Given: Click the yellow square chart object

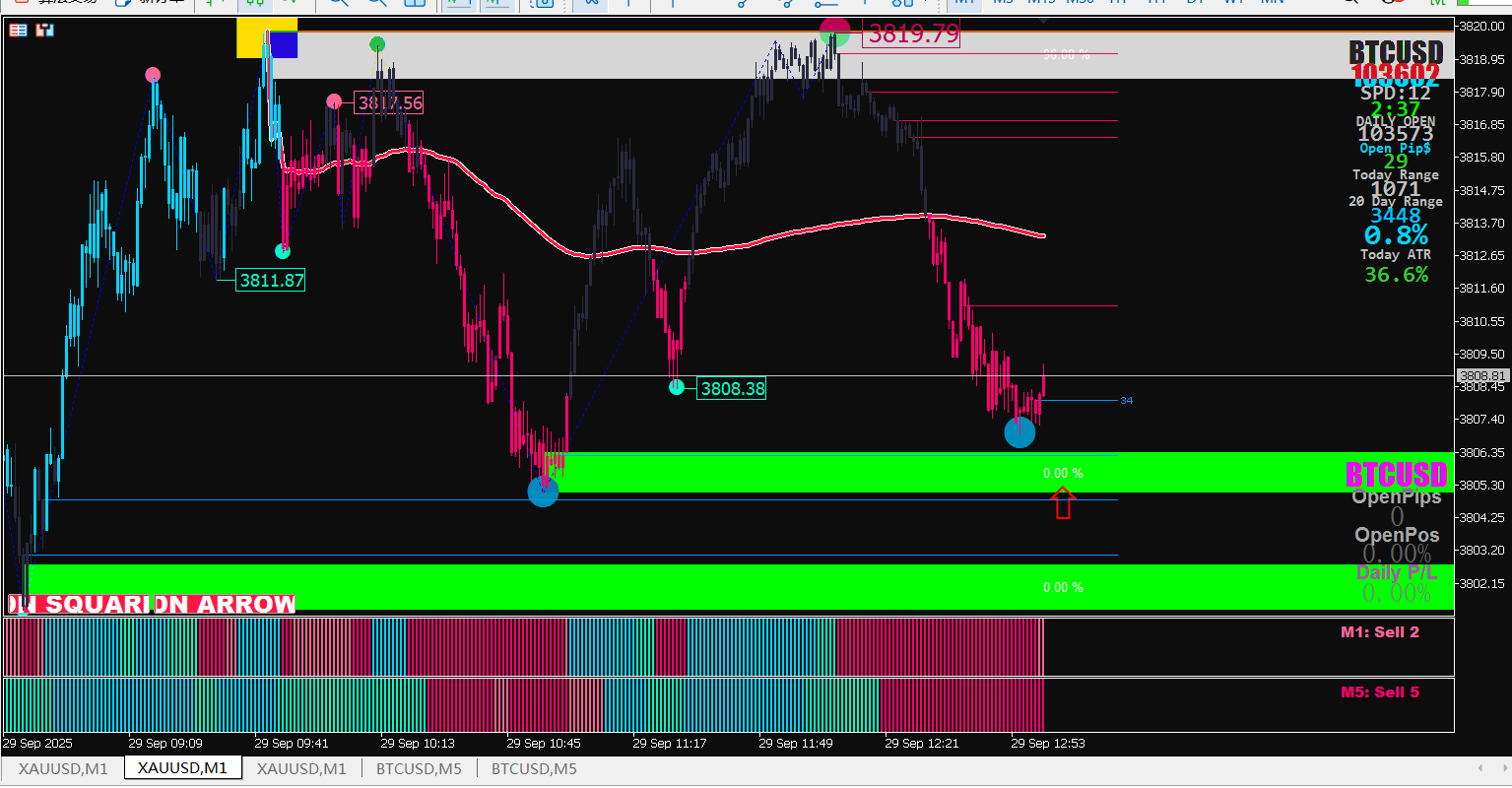Looking at the screenshot, I should 254,37.
